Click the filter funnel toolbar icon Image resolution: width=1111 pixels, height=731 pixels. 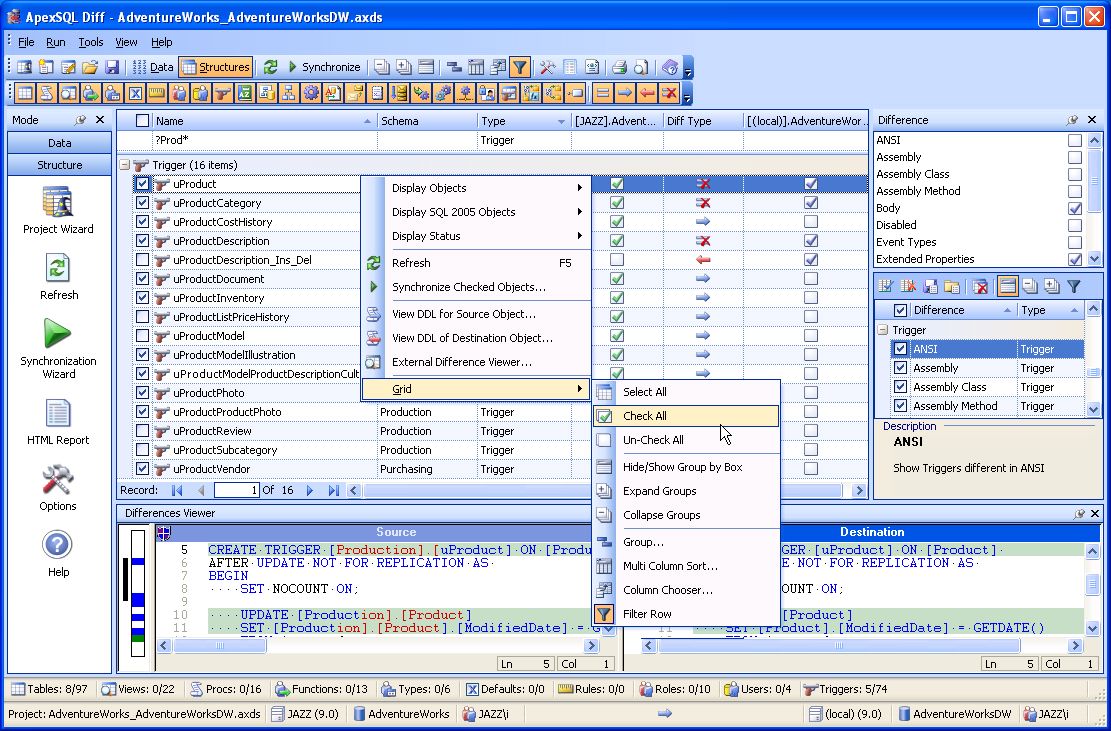click(x=519, y=67)
